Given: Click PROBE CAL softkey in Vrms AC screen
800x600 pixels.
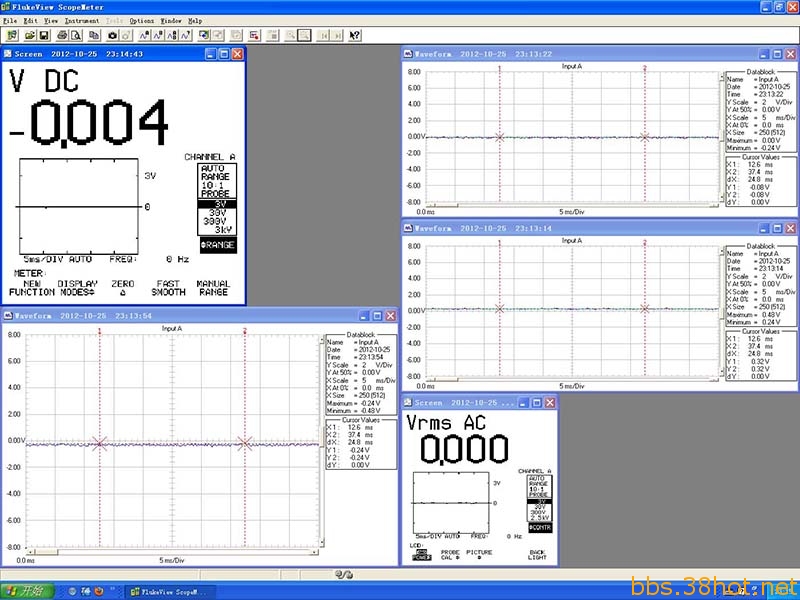Looking at the screenshot, I should click(450, 555).
